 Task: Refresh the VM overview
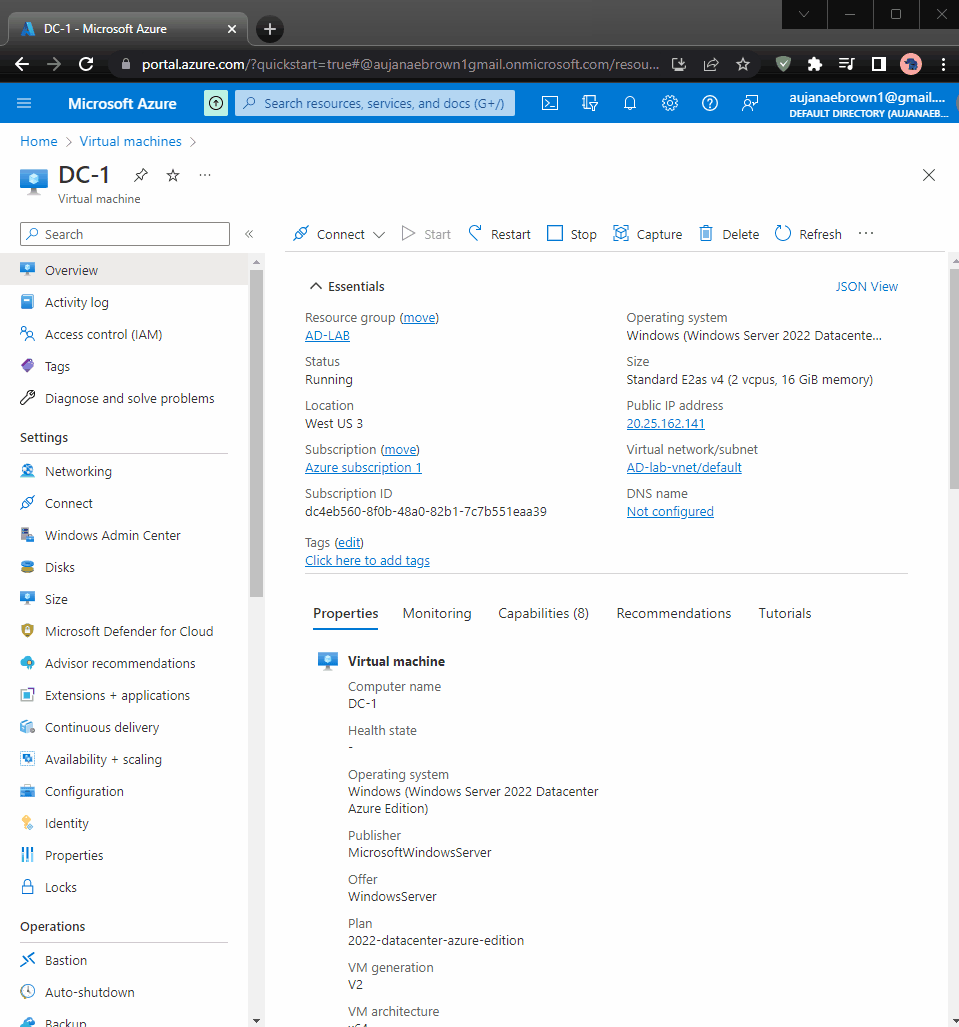[x=808, y=234]
